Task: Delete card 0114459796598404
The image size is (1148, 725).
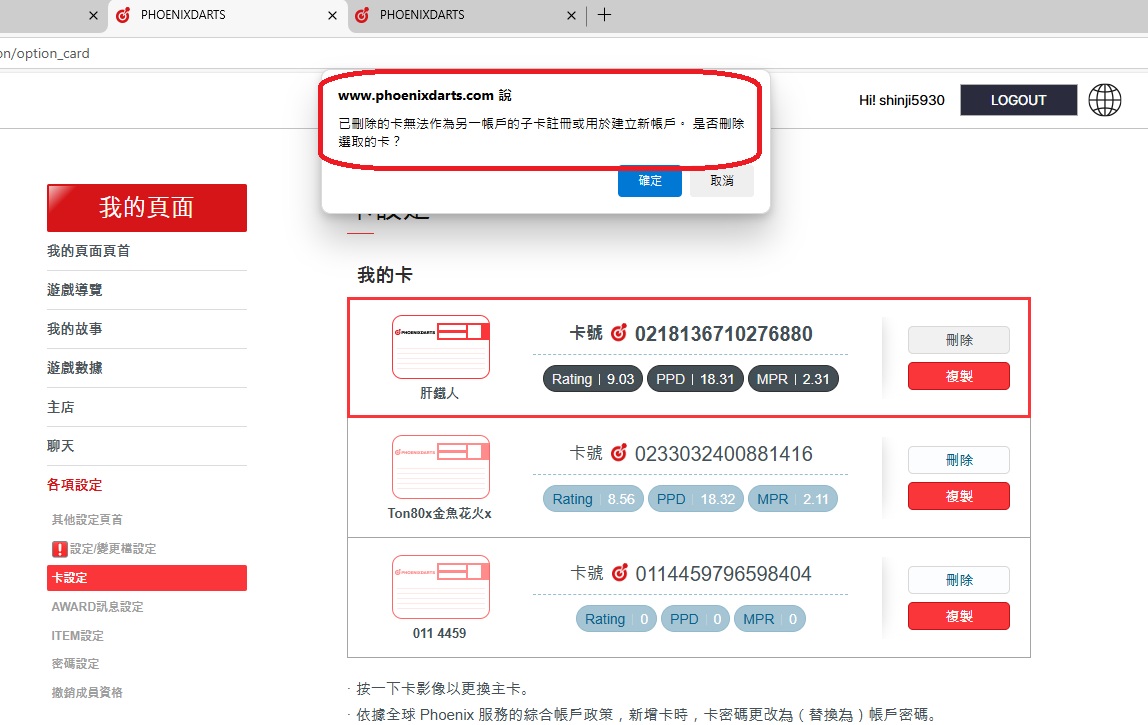Action: point(958,580)
